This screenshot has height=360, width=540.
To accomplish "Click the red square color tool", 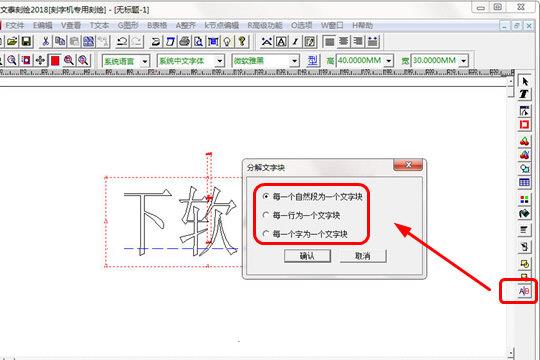I will (x=55, y=61).
